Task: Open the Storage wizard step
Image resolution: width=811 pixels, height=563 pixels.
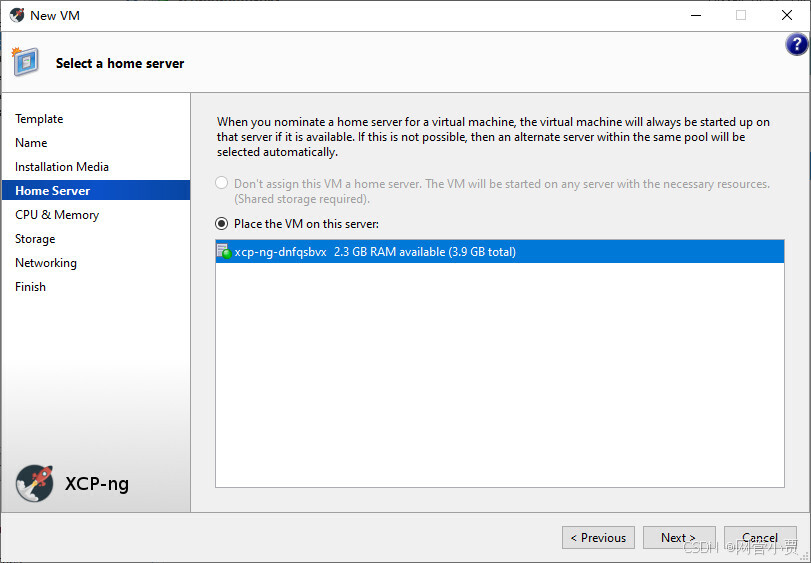Action: click(35, 239)
